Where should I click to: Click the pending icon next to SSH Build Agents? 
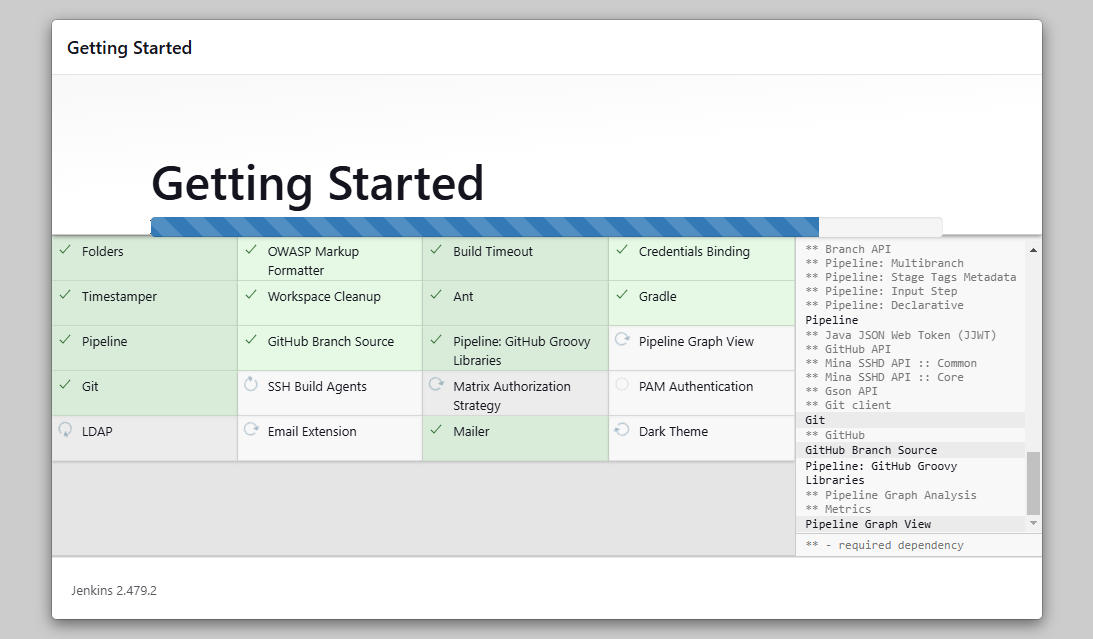pyautogui.click(x=250, y=385)
